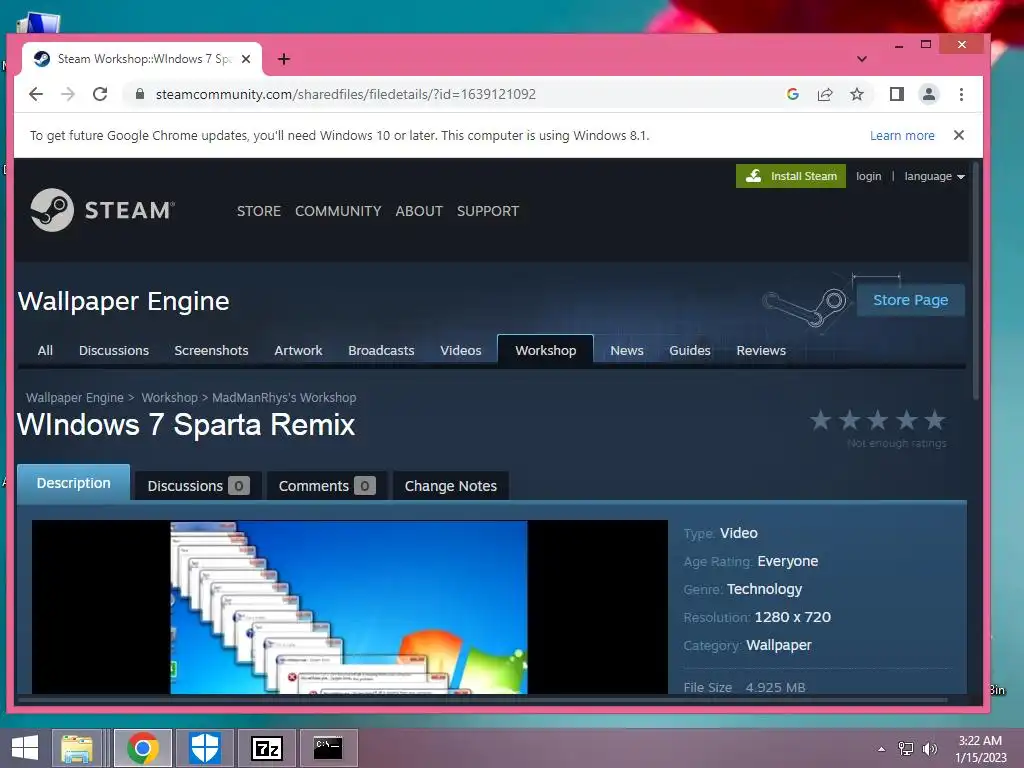Switch to the Screenshots tab
Screen dimensions: 1024x768
click(x=211, y=351)
